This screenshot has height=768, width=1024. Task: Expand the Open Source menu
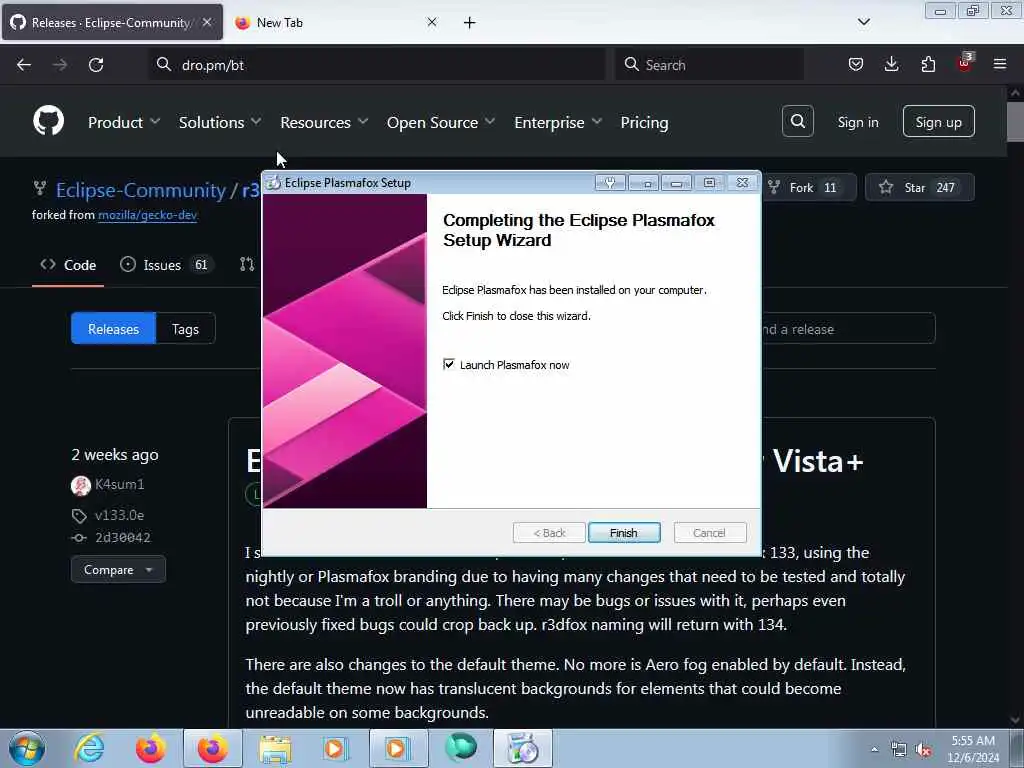click(441, 122)
